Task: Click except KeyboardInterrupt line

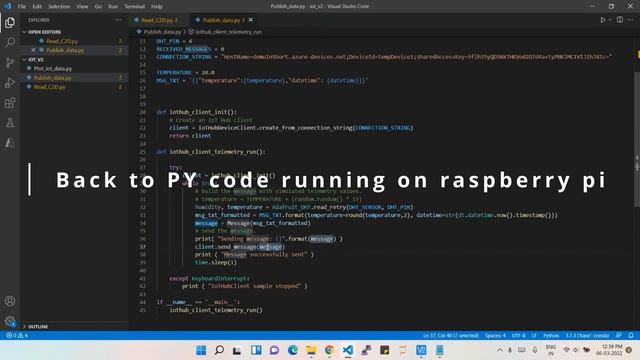Action: [209, 278]
